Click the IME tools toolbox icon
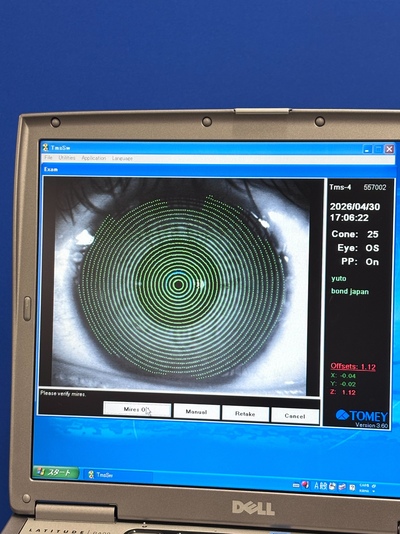 (x=342, y=487)
